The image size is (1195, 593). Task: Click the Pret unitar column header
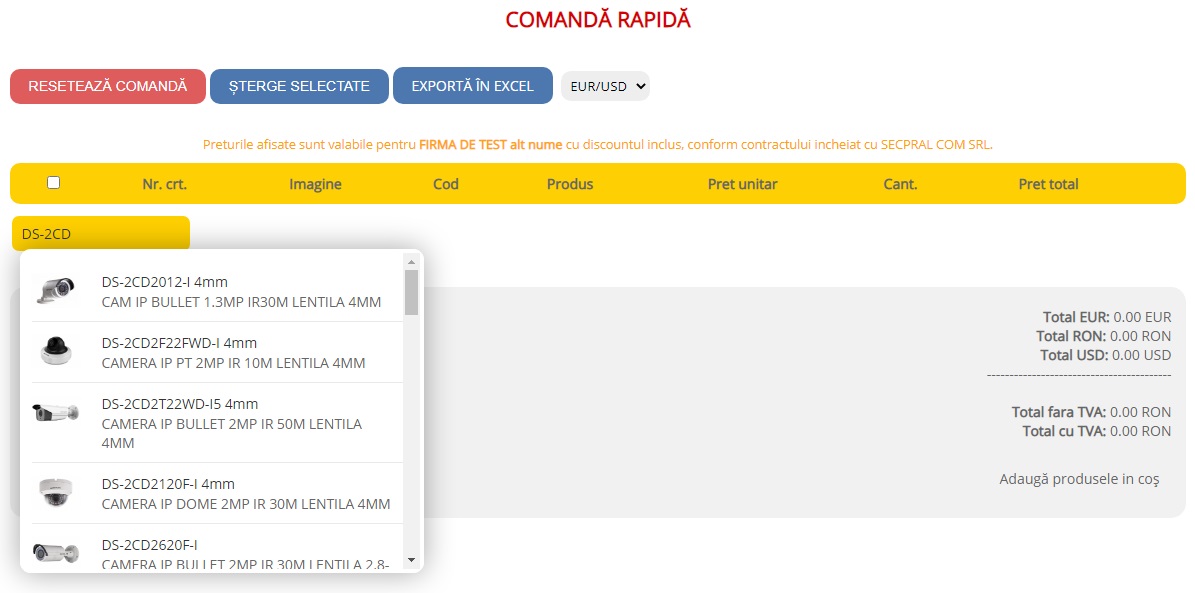click(742, 184)
